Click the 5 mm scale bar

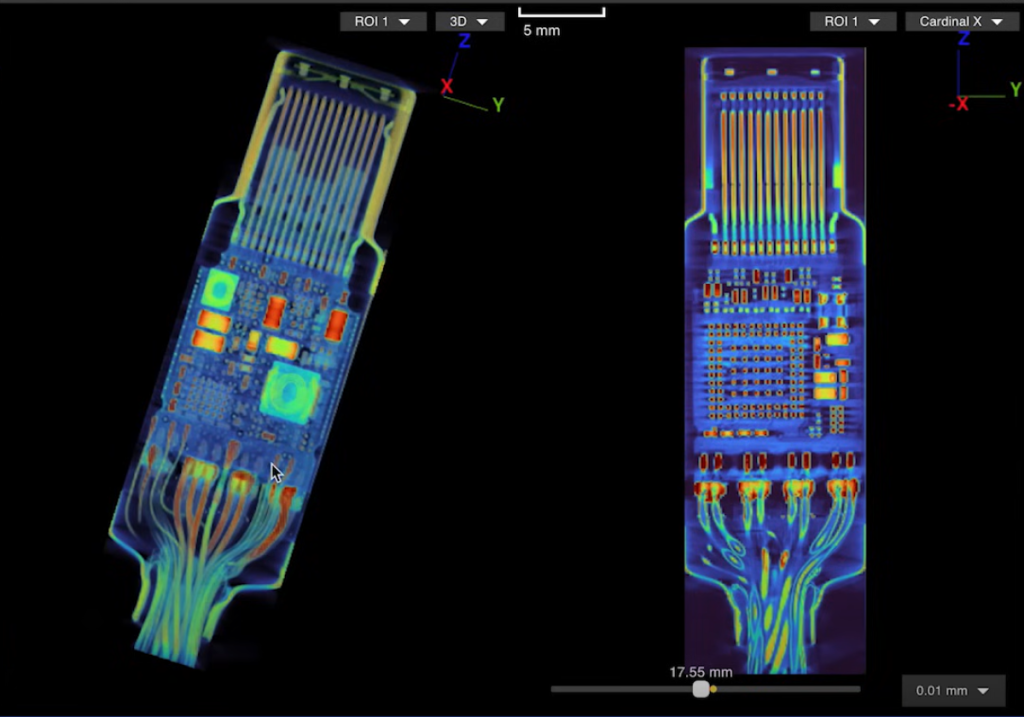561,13
